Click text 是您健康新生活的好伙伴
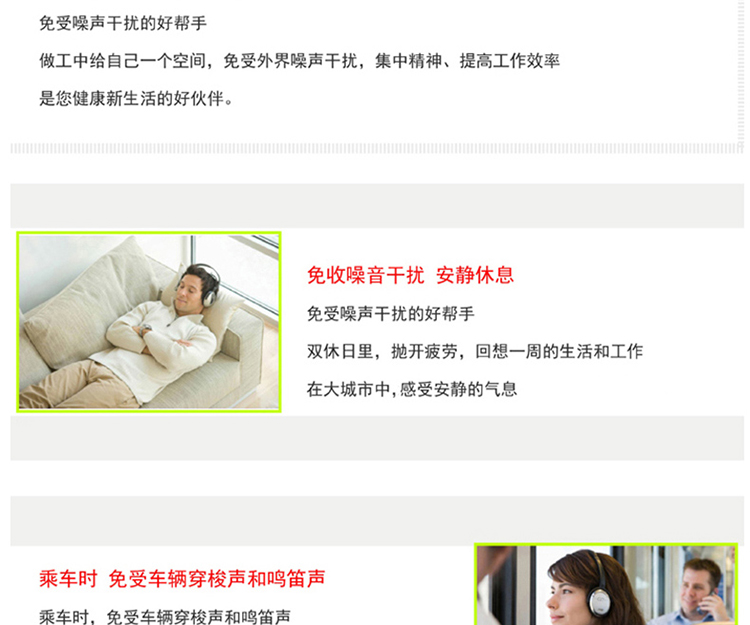The width and height of the screenshot is (750, 625). 136,99
